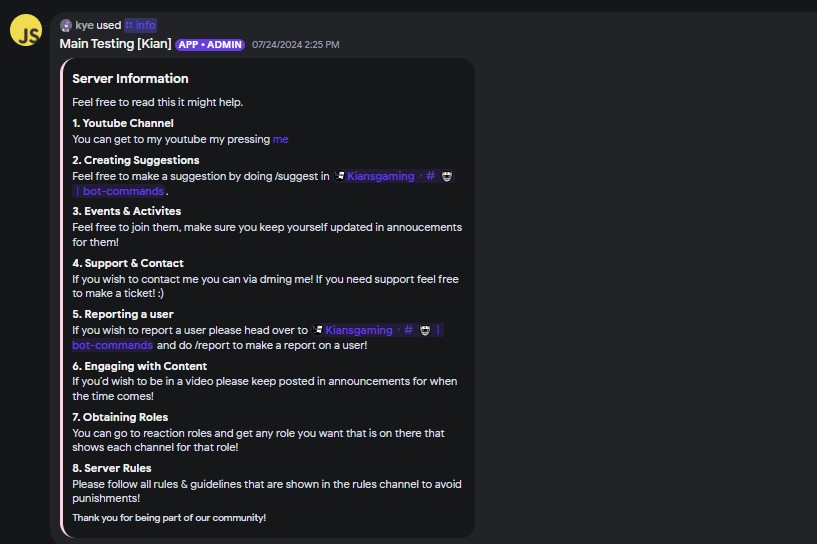Click the embed's pink left accent bar
This screenshot has height=544, width=817.
click(62, 298)
